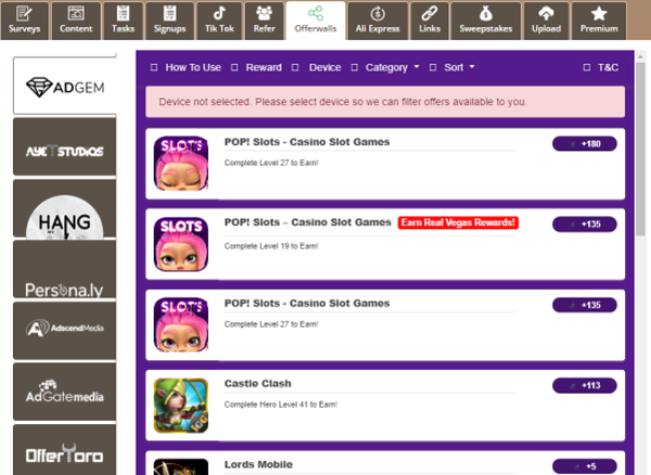Open the Surveys tab

pos(24,21)
